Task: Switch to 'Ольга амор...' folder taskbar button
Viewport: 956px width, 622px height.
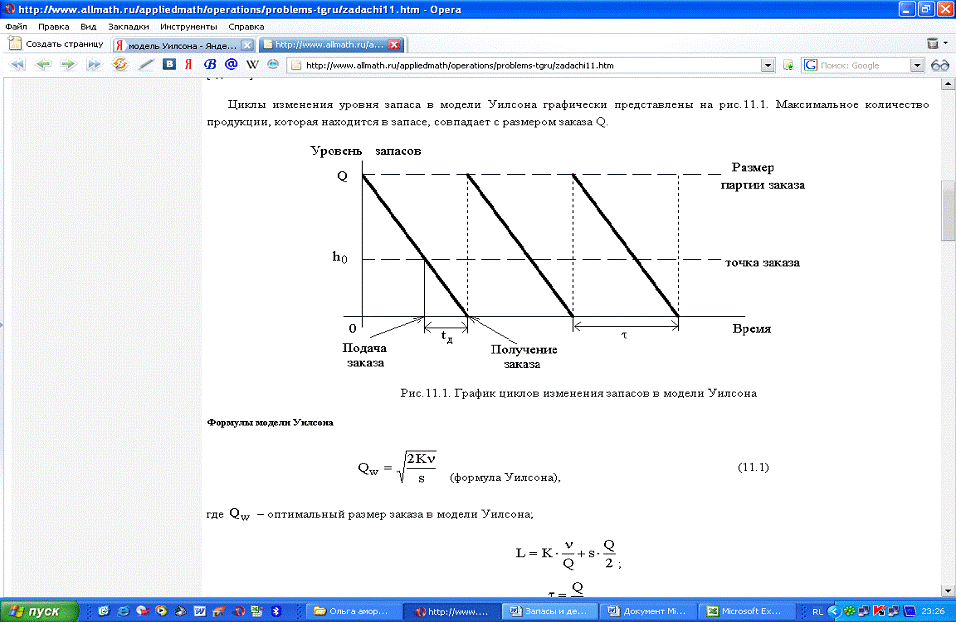Action: [x=352, y=611]
